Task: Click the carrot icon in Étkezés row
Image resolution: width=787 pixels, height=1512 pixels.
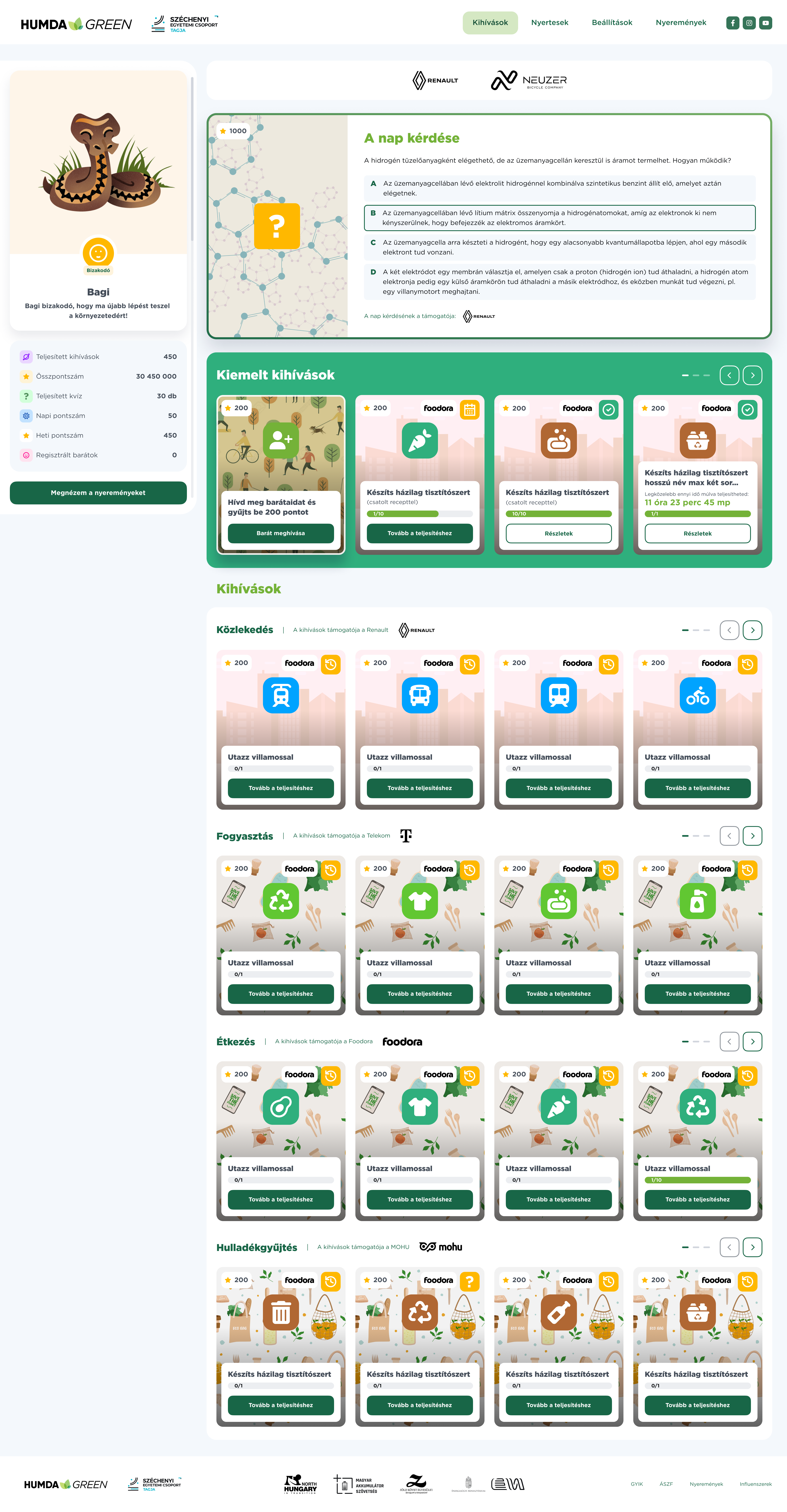Action: [x=558, y=1107]
